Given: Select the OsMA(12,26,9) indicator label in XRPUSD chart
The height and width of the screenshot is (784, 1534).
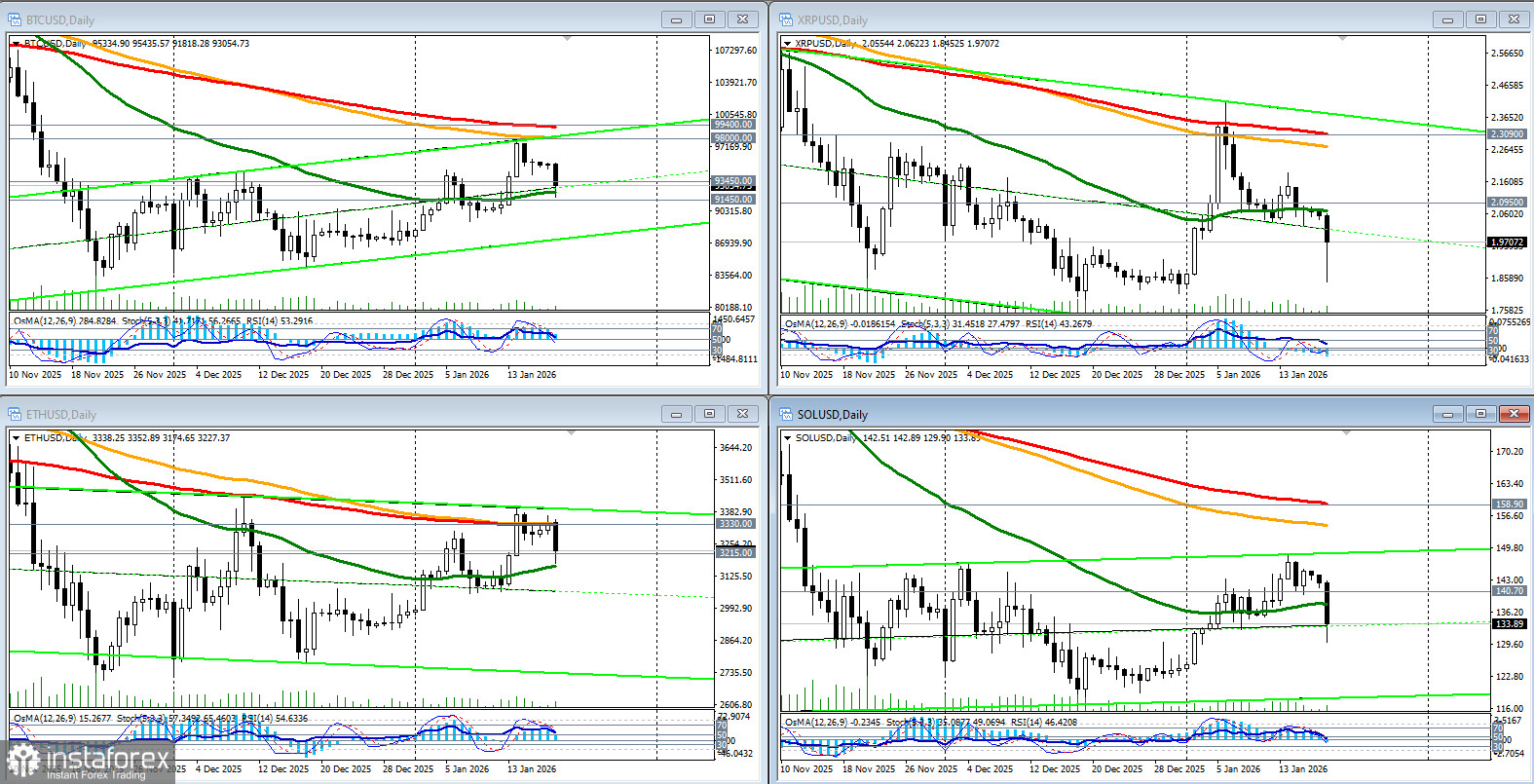Looking at the screenshot, I should pyautogui.click(x=817, y=324).
